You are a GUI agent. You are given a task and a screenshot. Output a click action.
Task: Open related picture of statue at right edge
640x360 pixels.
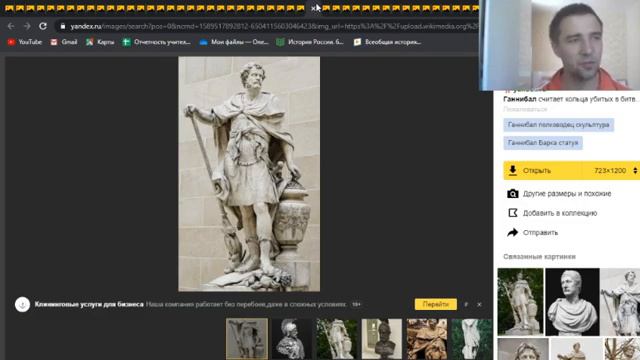point(620,302)
